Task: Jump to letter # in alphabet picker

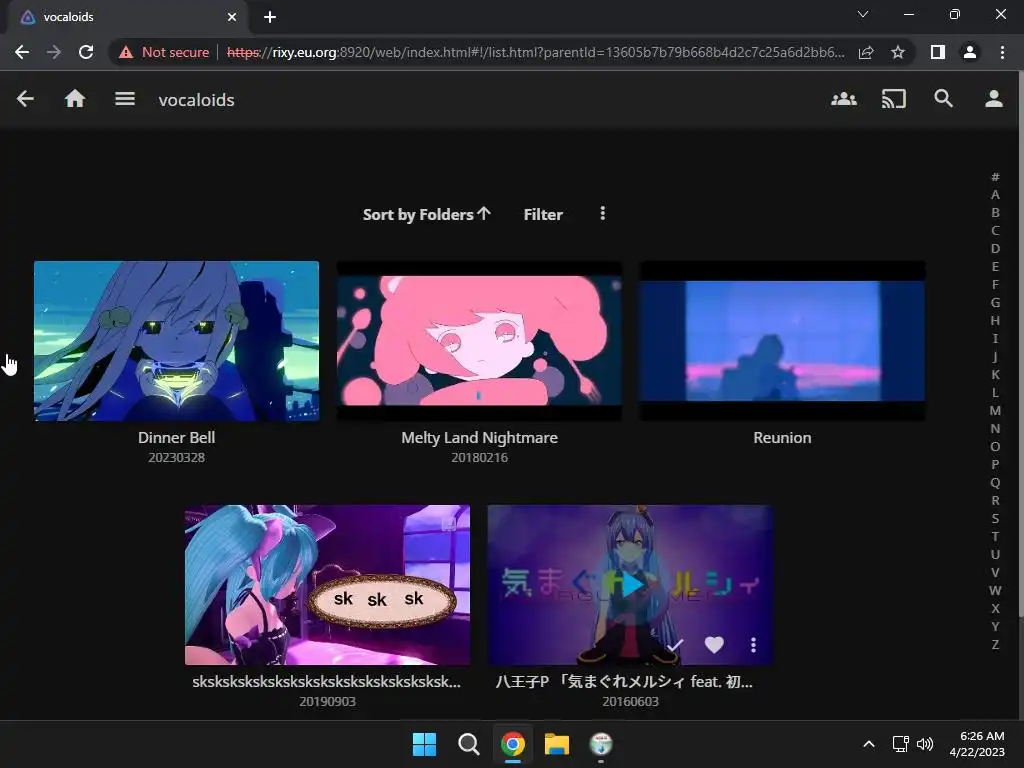Action: pyautogui.click(x=995, y=177)
